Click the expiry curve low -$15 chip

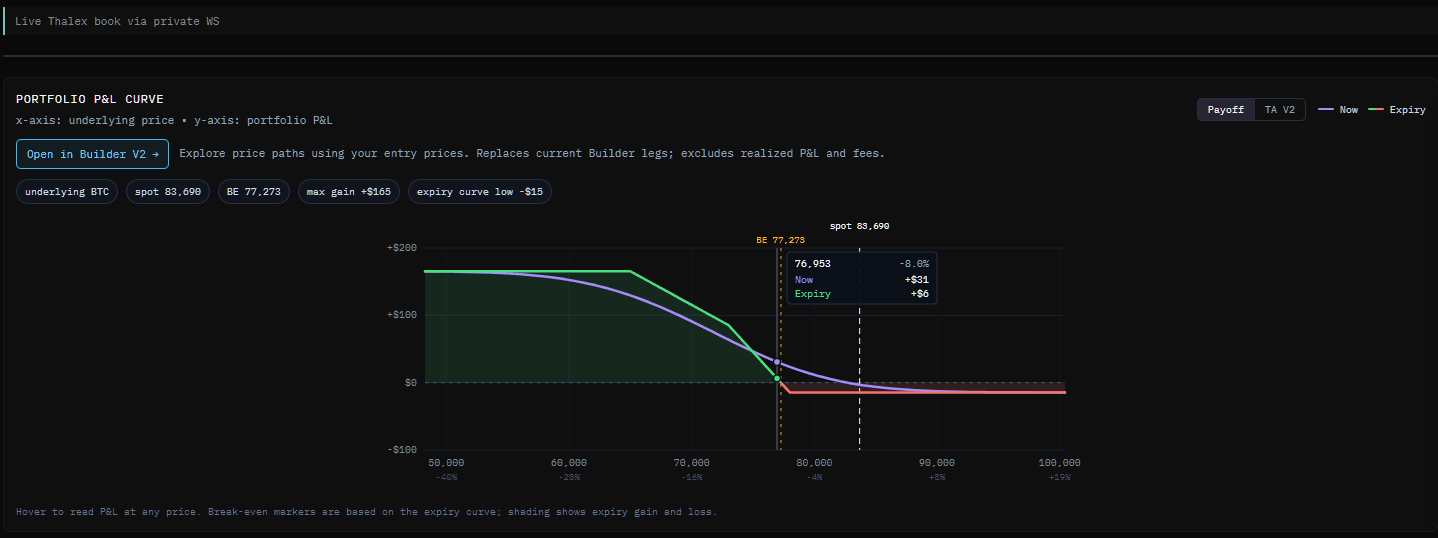click(x=480, y=191)
